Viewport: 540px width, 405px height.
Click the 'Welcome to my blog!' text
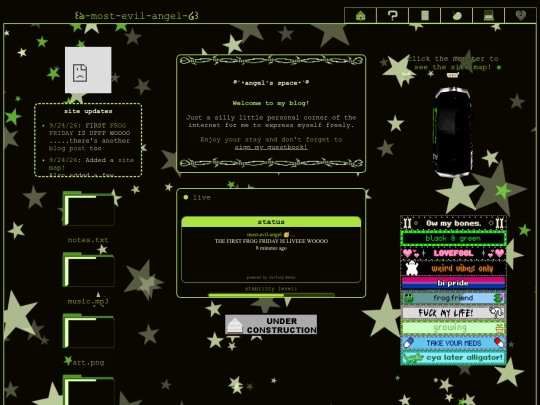pos(271,103)
